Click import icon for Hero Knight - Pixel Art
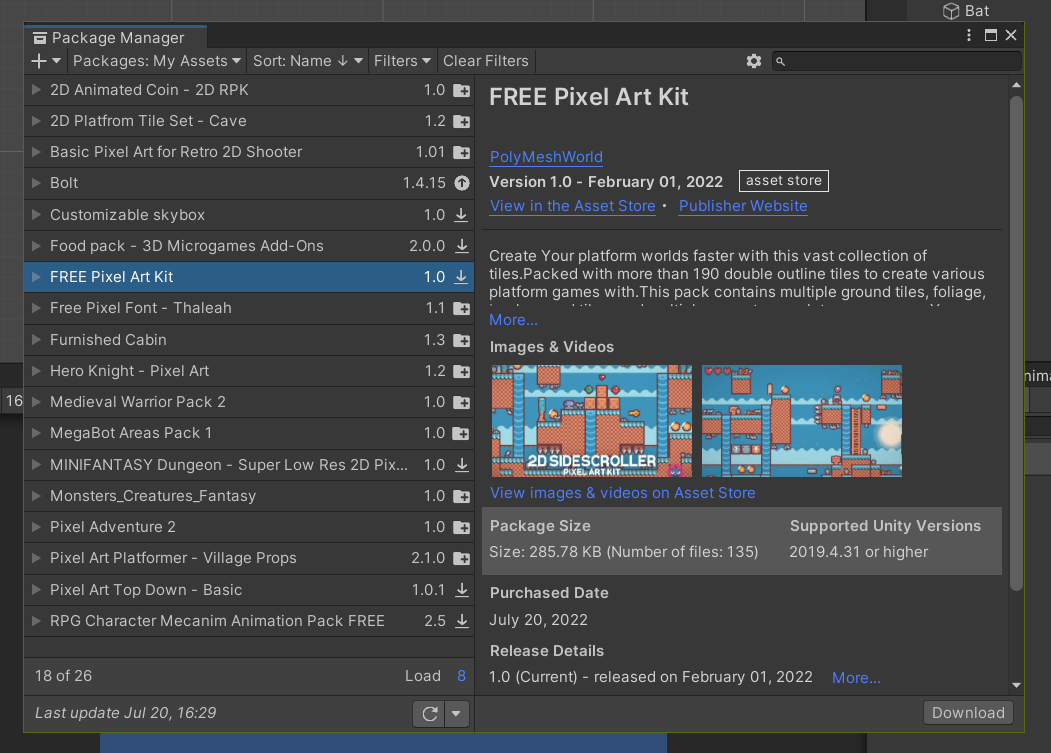 pyautogui.click(x=461, y=371)
